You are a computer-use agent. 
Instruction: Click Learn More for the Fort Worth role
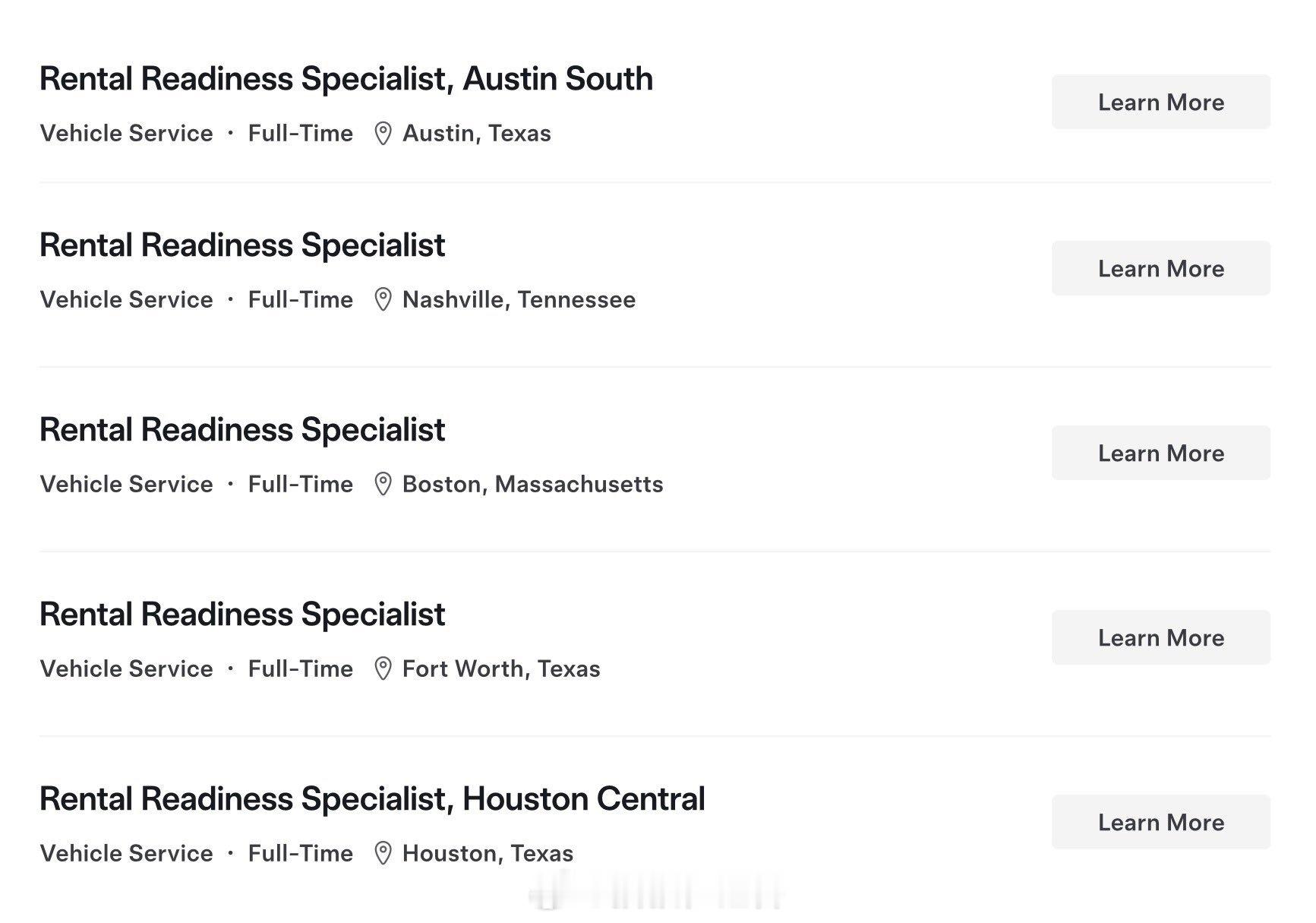(x=1160, y=637)
